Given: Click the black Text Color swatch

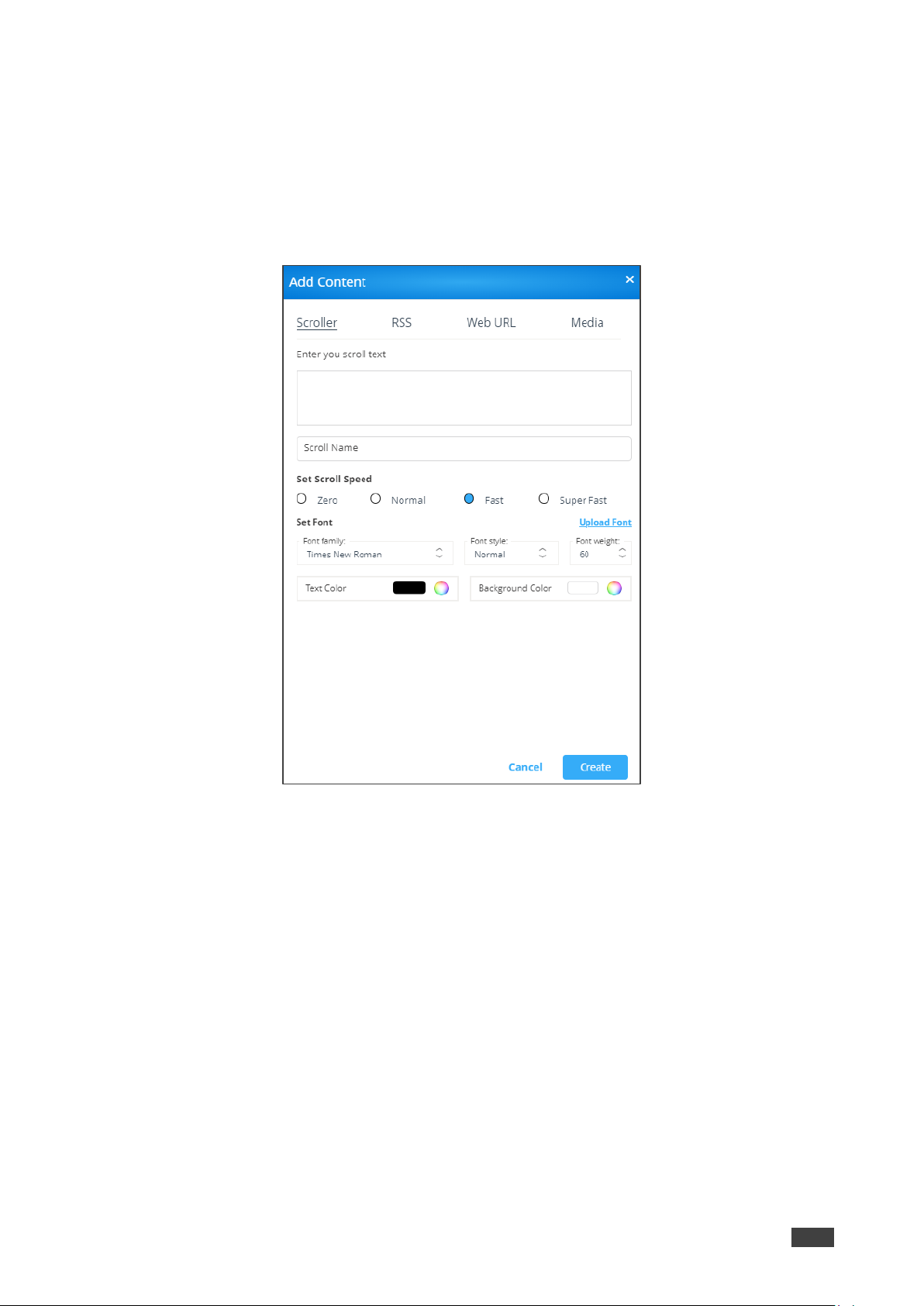Looking at the screenshot, I should [x=409, y=588].
